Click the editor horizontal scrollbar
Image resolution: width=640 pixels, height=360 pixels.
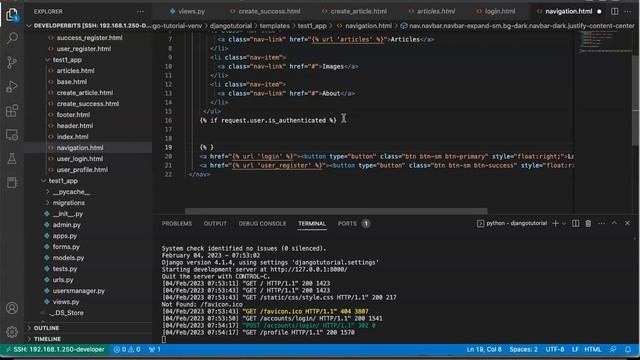tap(336, 211)
